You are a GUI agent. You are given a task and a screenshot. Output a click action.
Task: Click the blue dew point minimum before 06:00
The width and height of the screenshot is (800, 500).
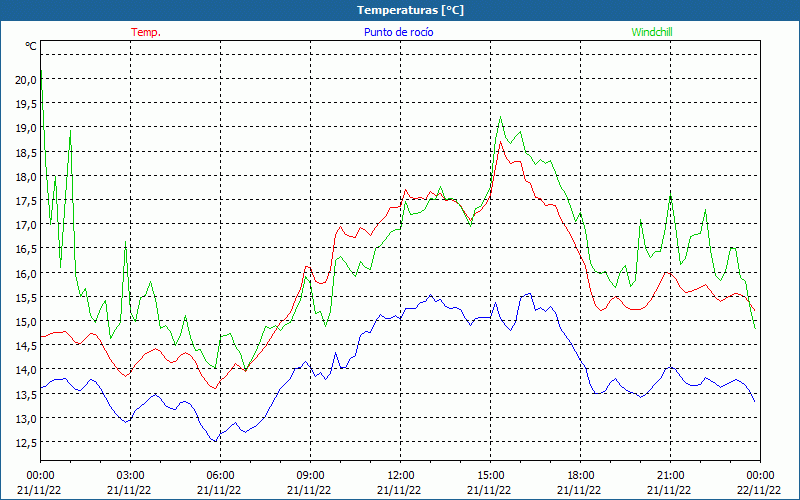click(215, 441)
